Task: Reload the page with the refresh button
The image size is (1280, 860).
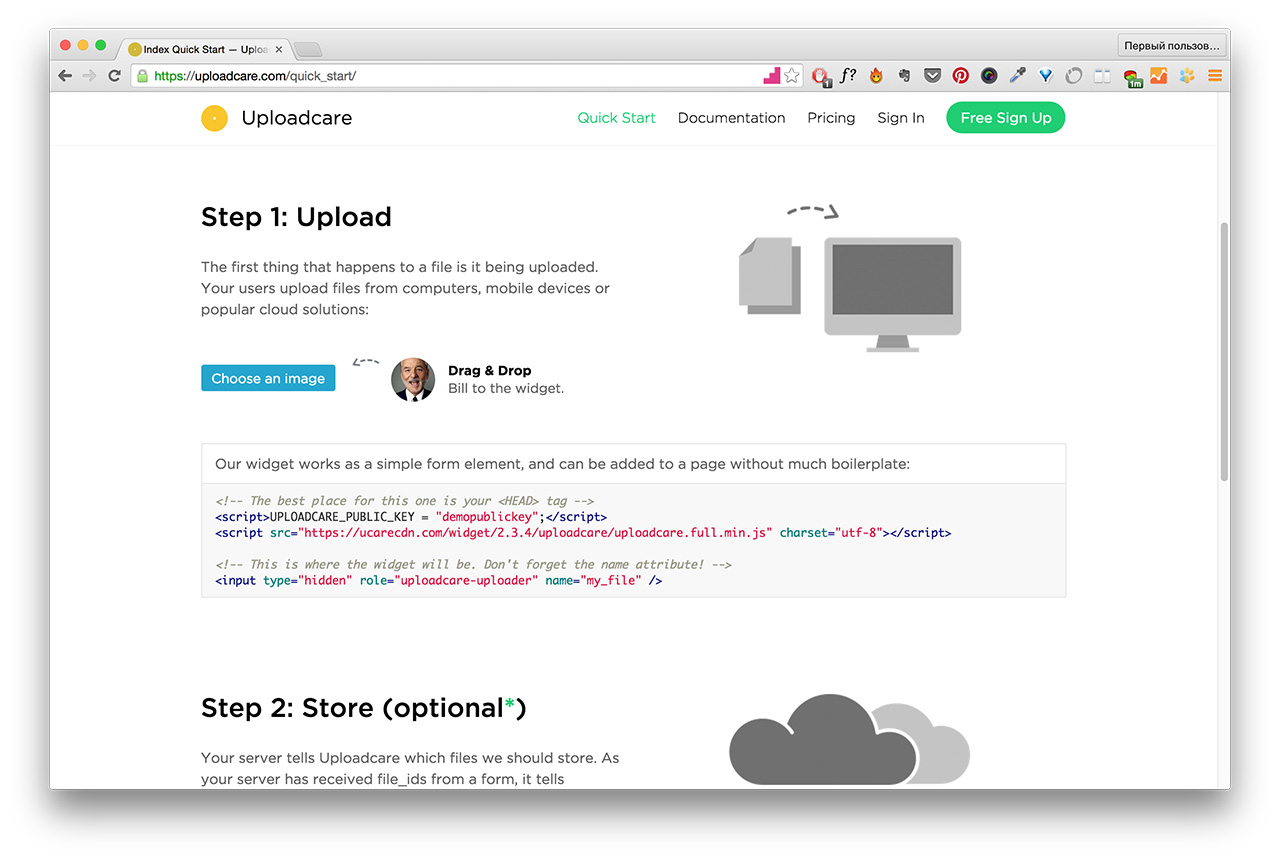Action: [115, 75]
